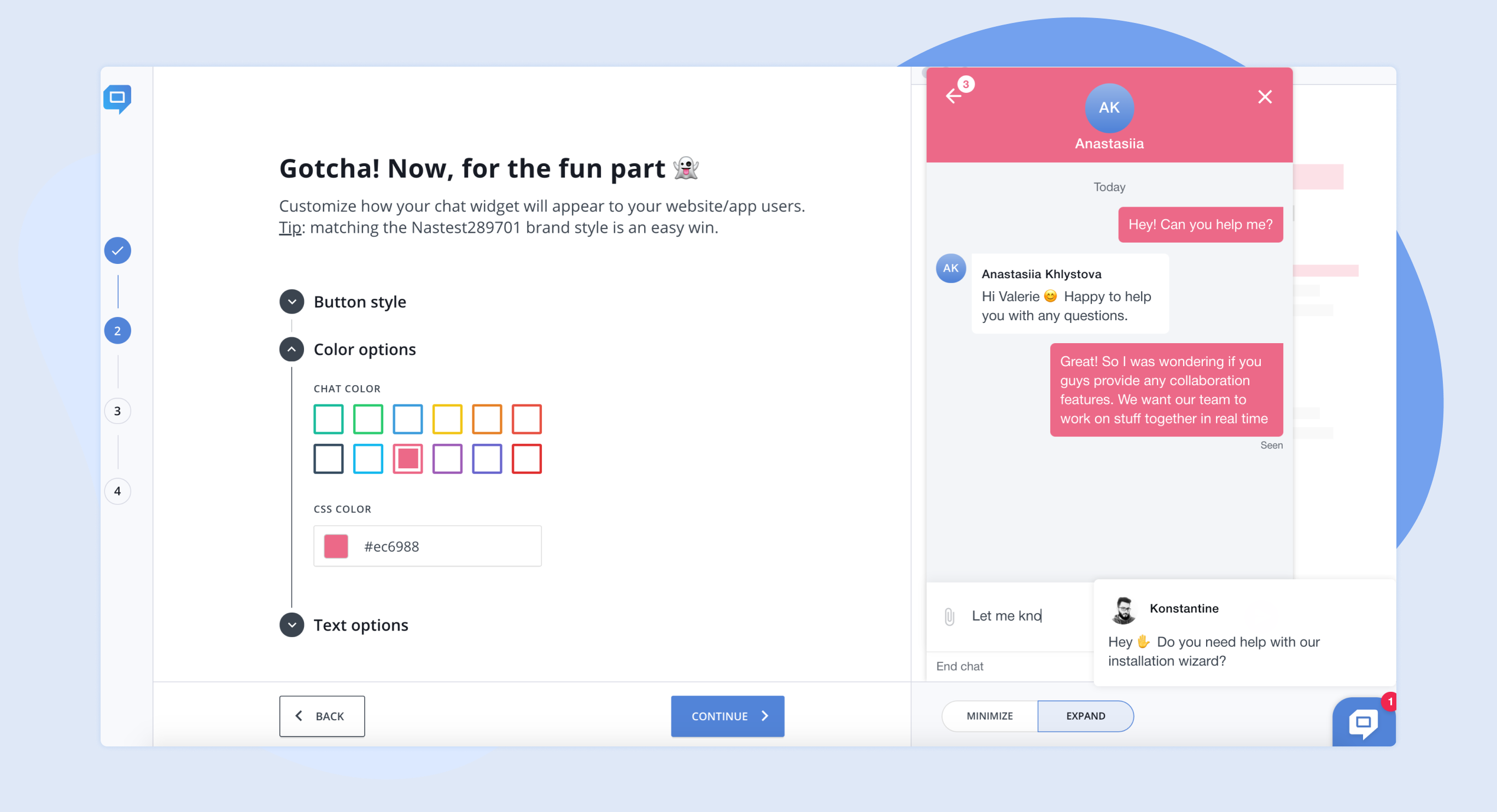Navigate to step 3 in wizard

point(118,411)
